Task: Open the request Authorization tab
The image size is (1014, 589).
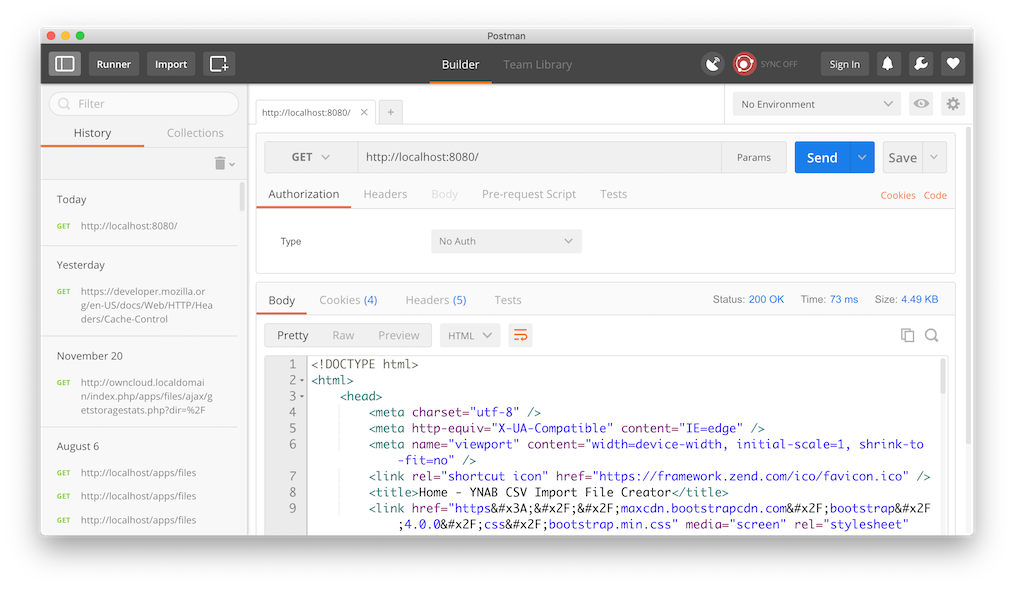Action: tap(304, 194)
